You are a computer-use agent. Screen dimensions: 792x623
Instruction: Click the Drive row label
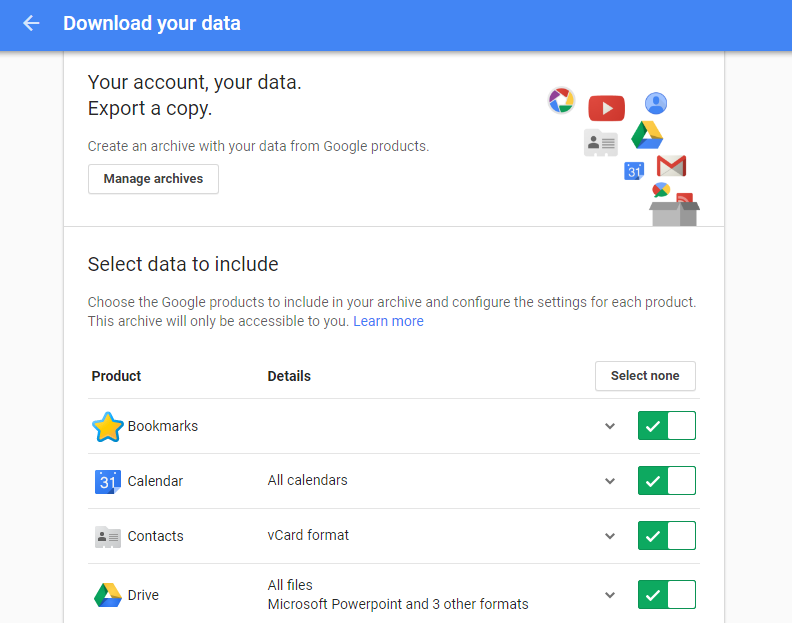click(x=143, y=595)
